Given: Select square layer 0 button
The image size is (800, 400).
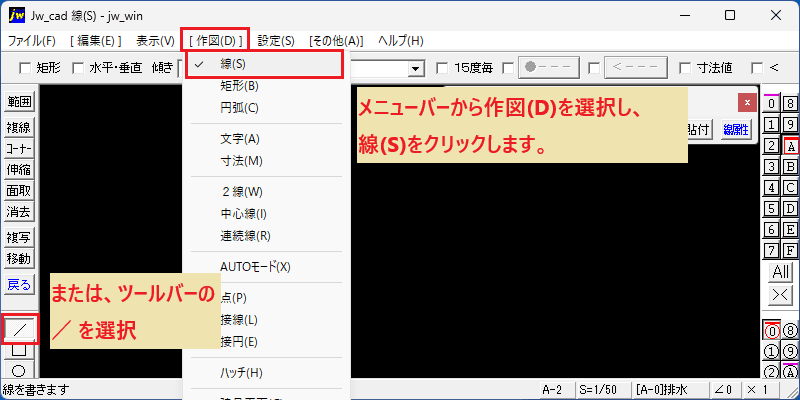Looking at the screenshot, I should point(772,104).
